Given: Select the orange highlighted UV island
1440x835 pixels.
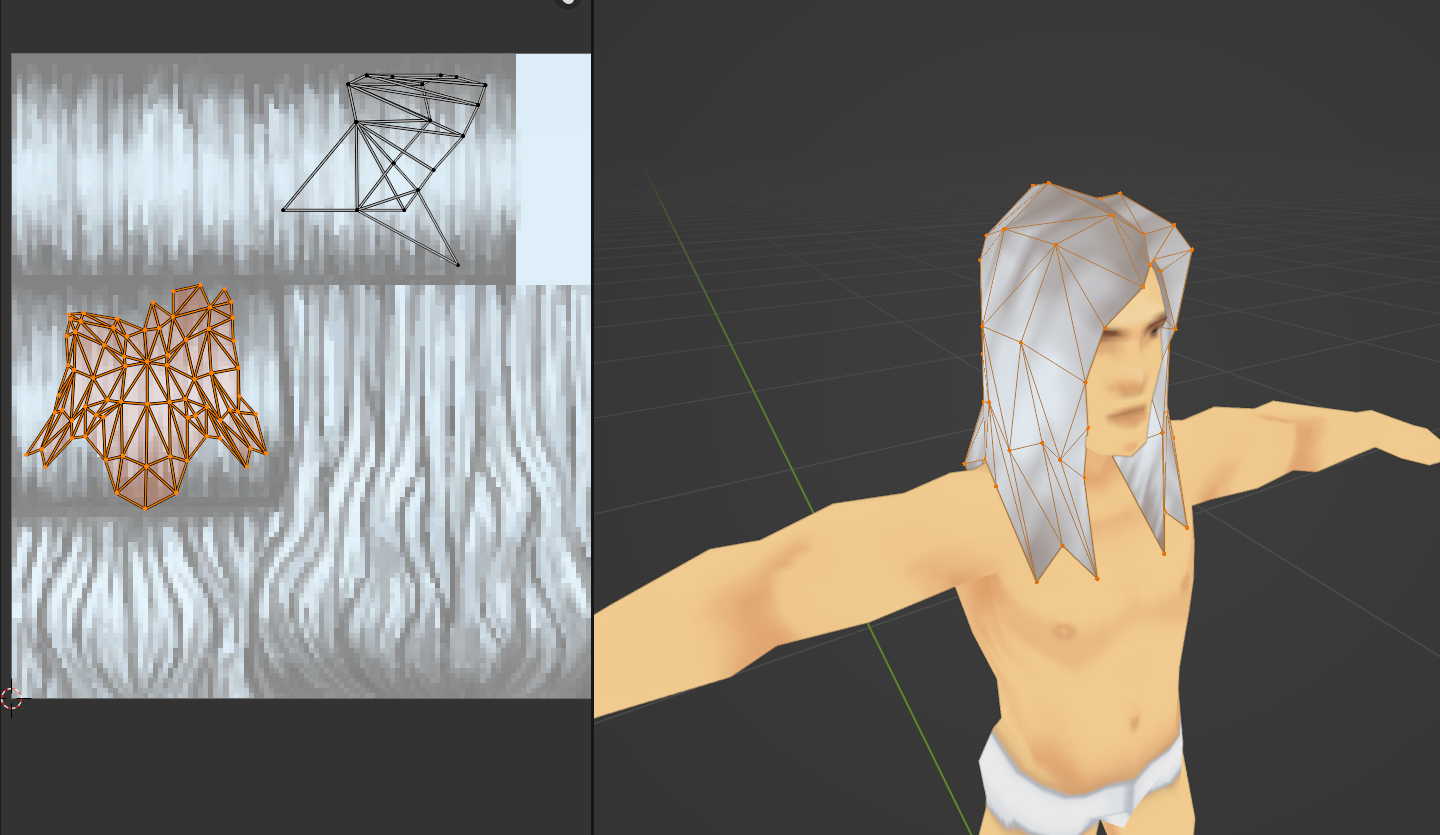Looking at the screenshot, I should [146, 397].
